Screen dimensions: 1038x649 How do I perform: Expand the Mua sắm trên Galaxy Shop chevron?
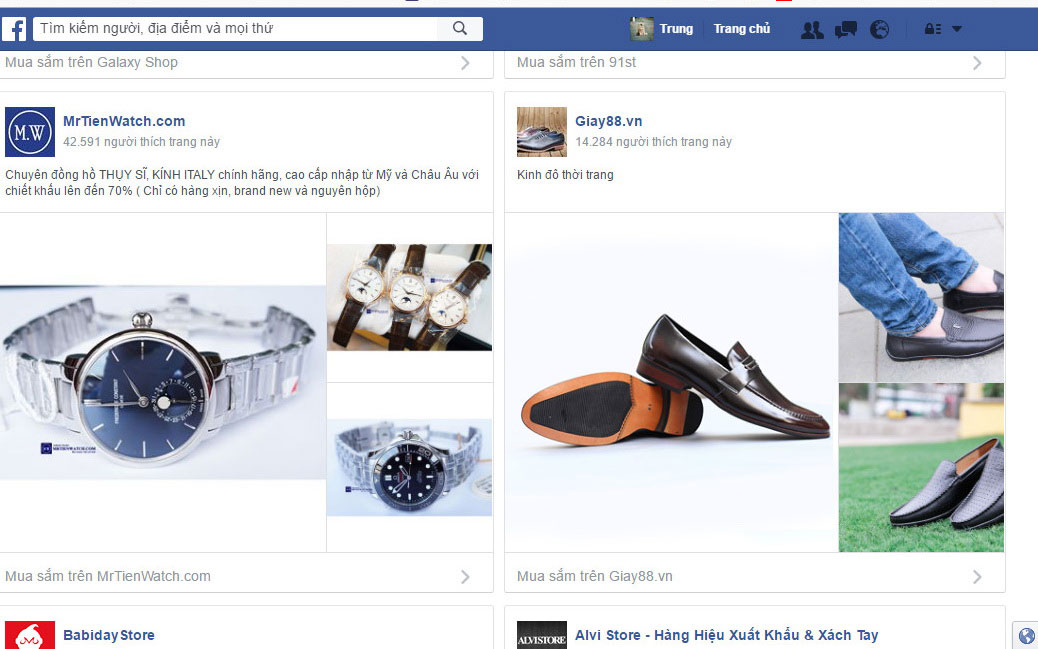click(x=465, y=63)
